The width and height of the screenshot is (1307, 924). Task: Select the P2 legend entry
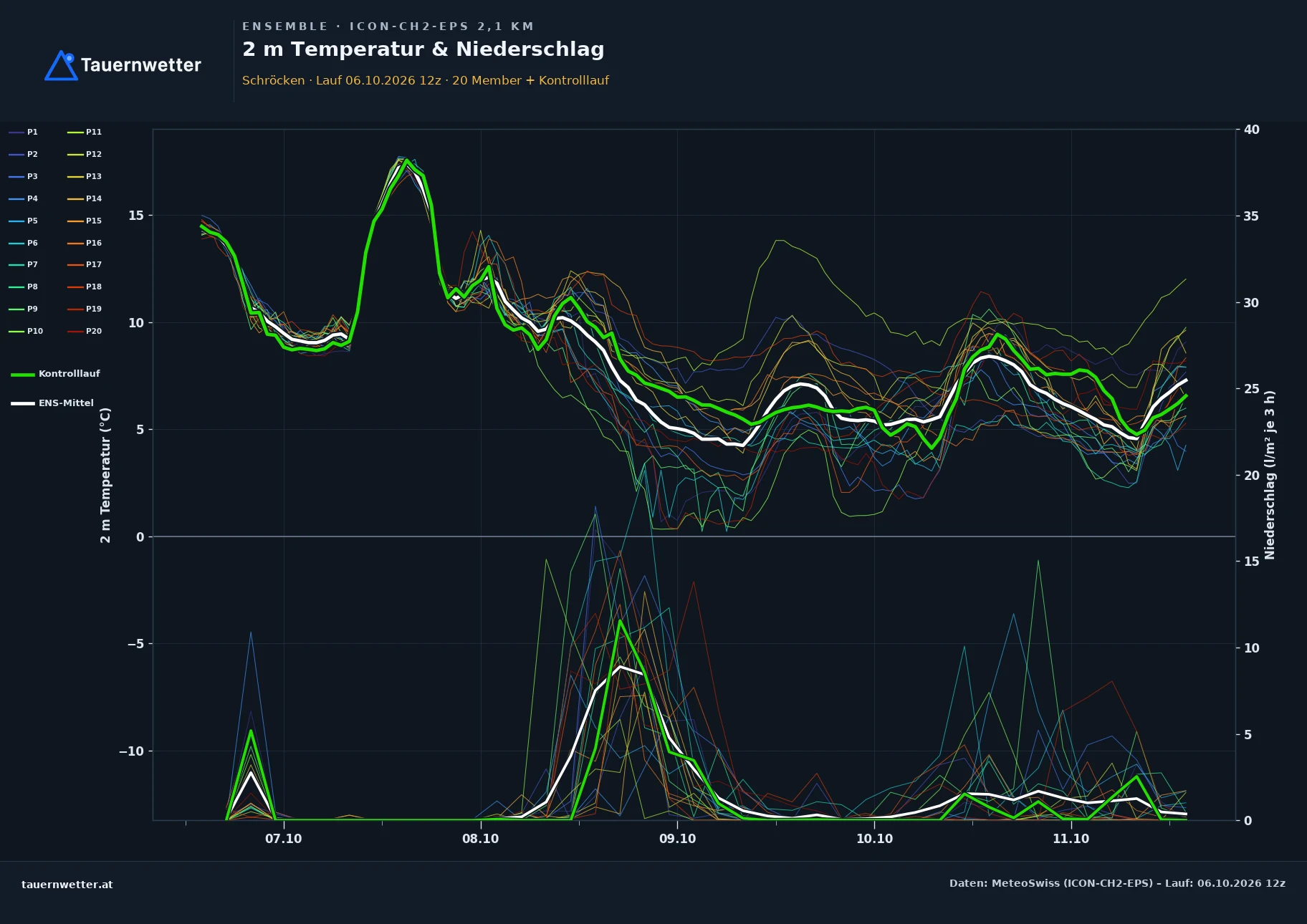coord(24,154)
